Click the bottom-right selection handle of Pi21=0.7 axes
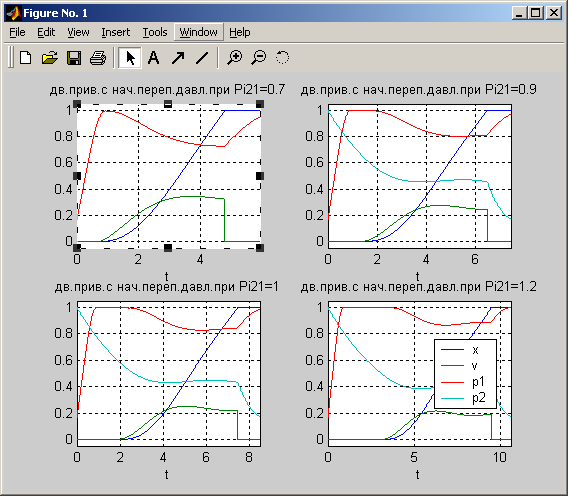Image resolution: width=568 pixels, height=496 pixels. point(260,248)
